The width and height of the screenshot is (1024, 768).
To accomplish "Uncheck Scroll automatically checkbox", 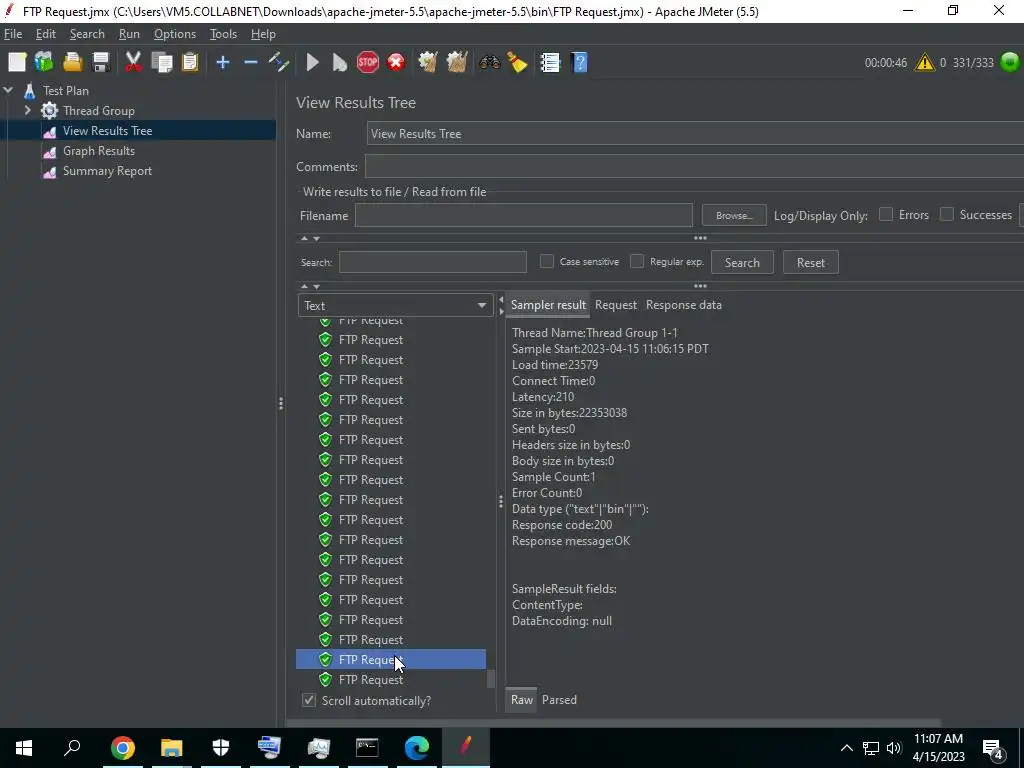I will [309, 700].
